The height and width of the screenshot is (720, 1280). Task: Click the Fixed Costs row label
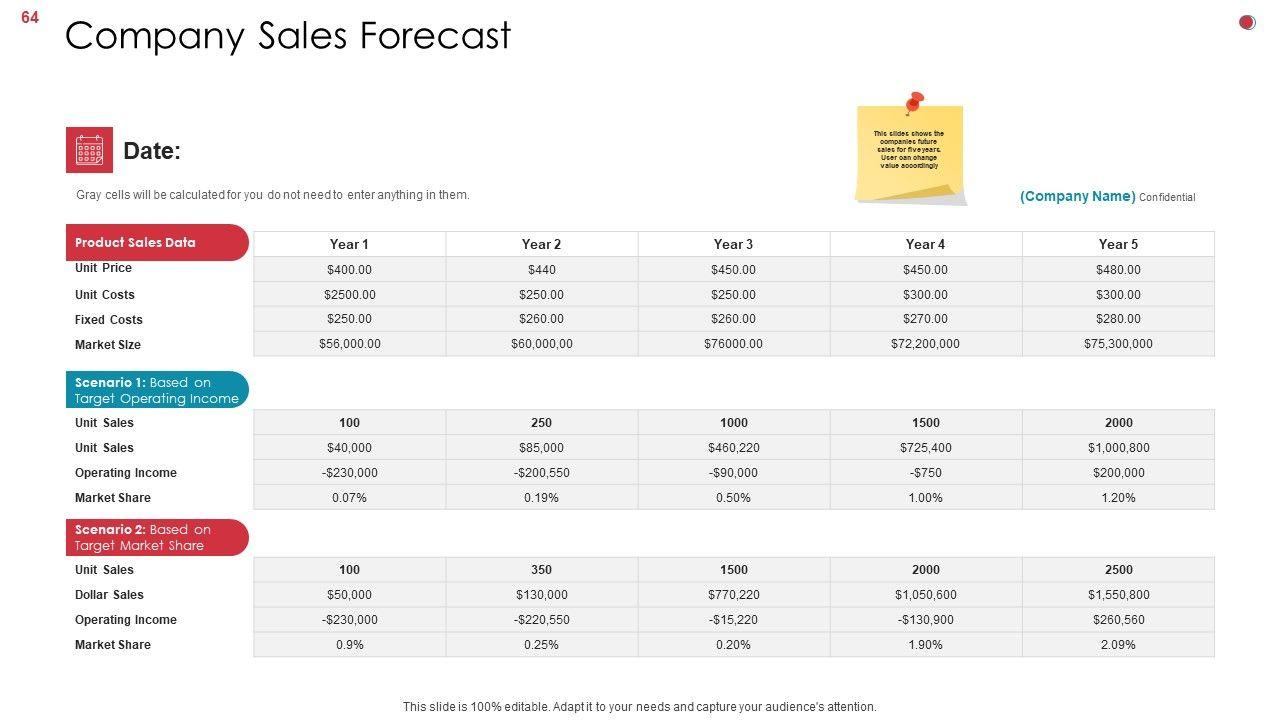tap(108, 320)
